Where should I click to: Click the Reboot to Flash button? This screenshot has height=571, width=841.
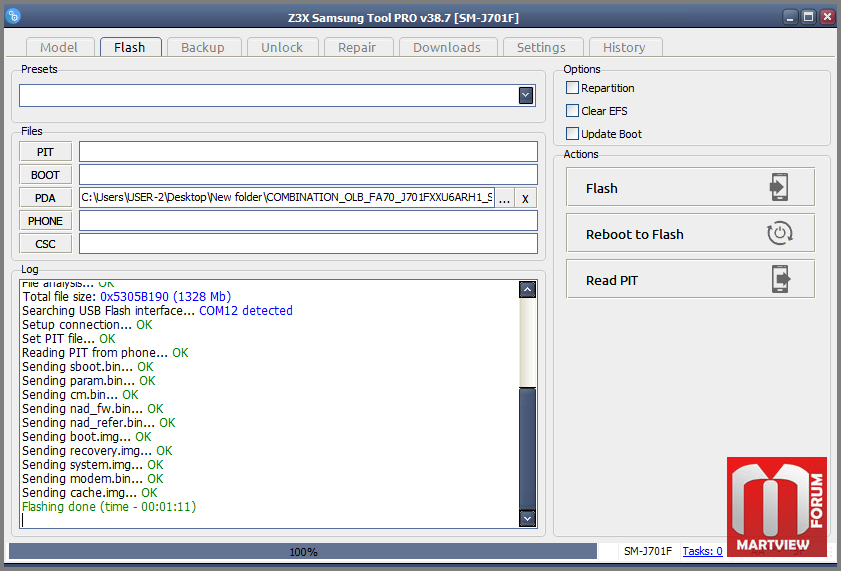690,233
